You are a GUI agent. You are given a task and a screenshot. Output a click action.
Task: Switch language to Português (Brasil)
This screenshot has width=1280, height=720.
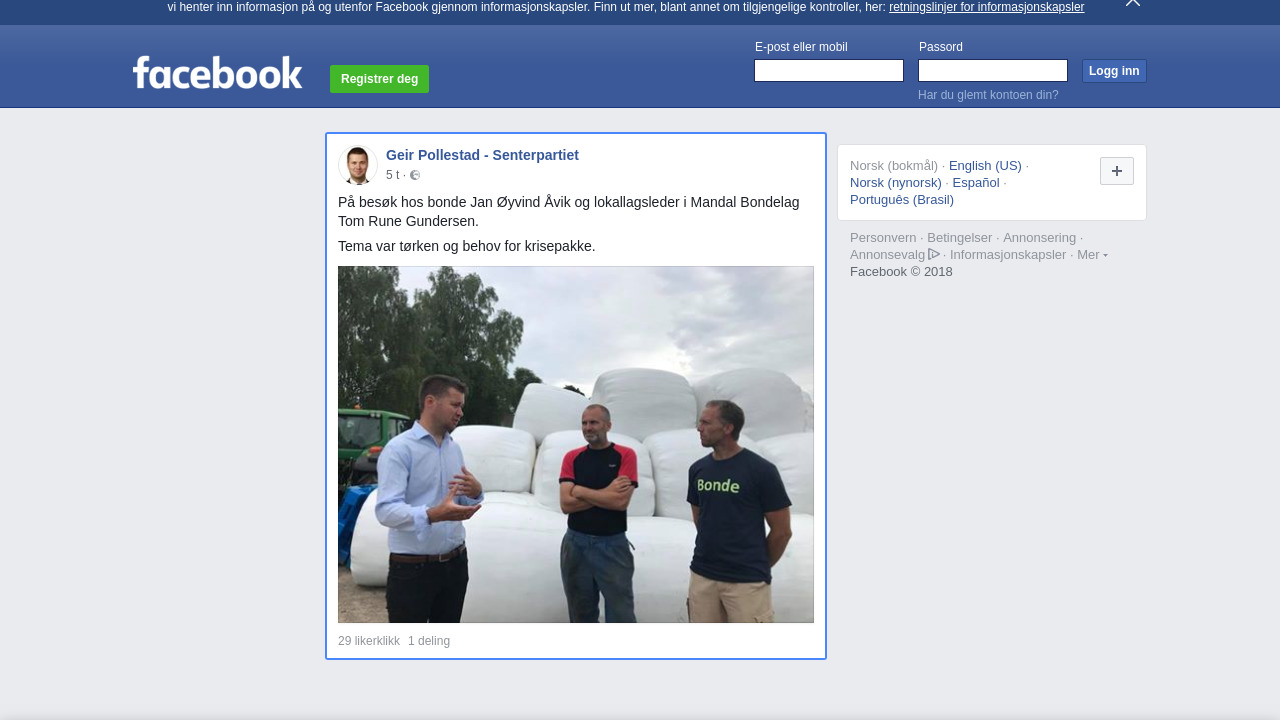click(x=902, y=200)
